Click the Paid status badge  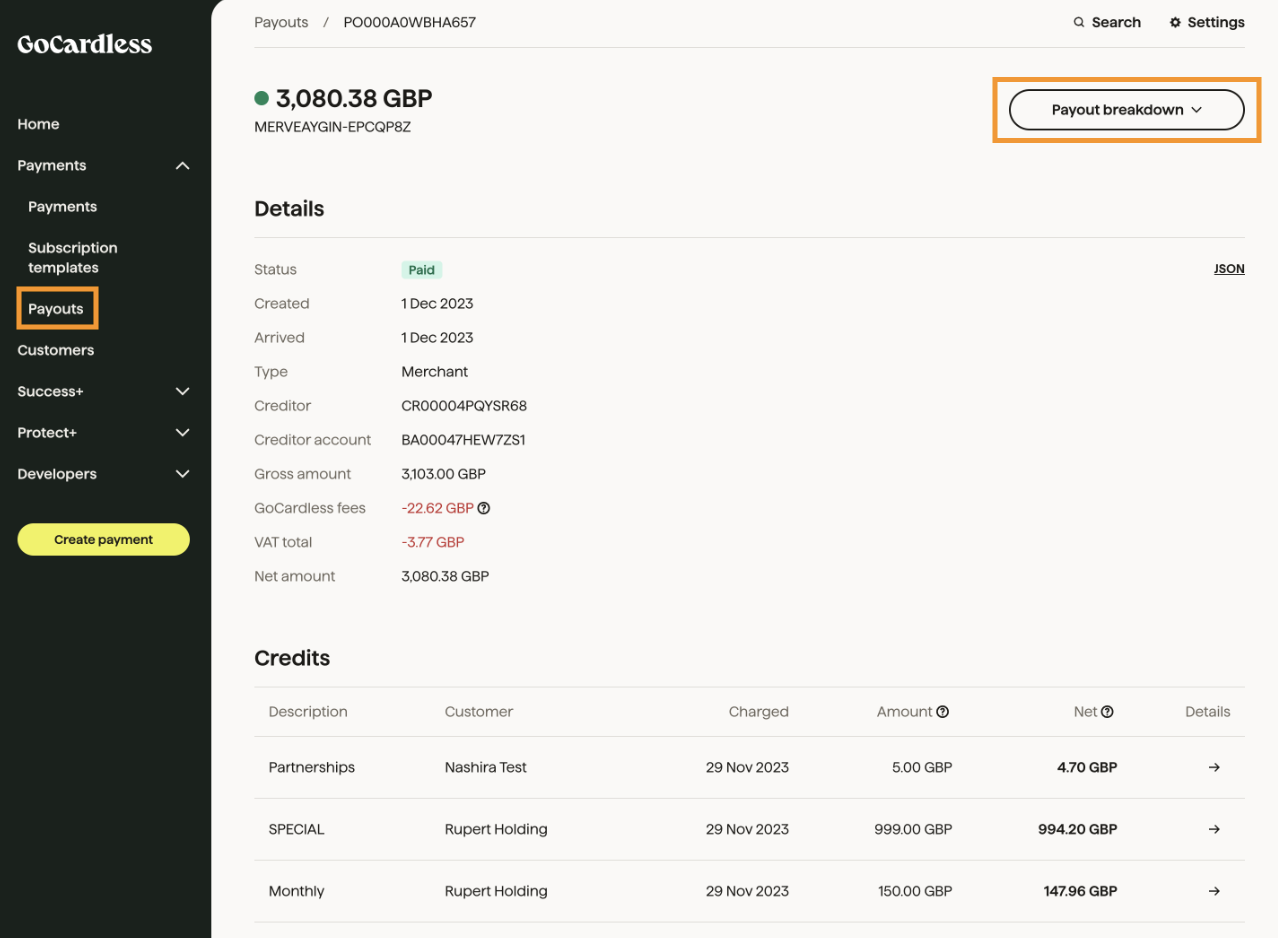click(x=421, y=269)
